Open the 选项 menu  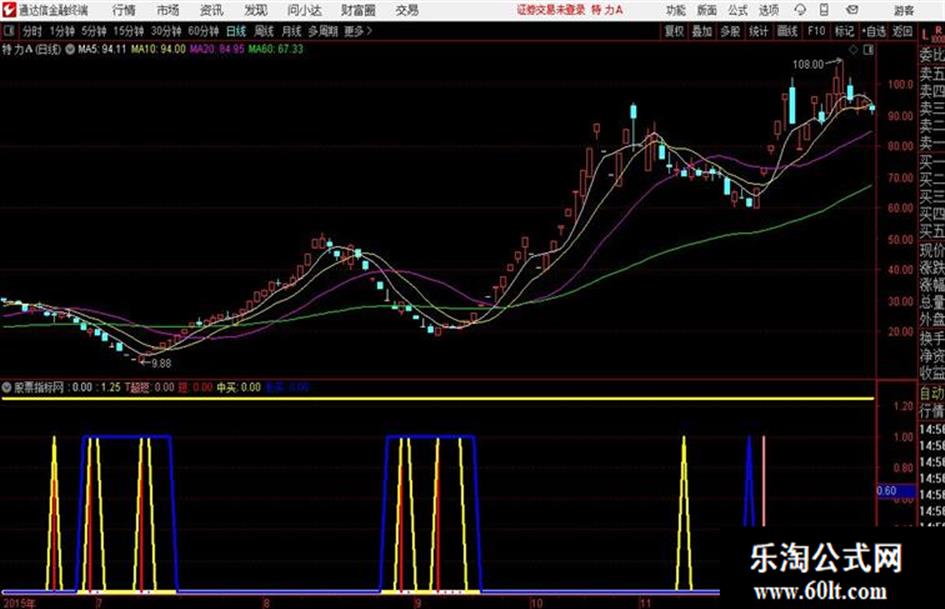(768, 10)
